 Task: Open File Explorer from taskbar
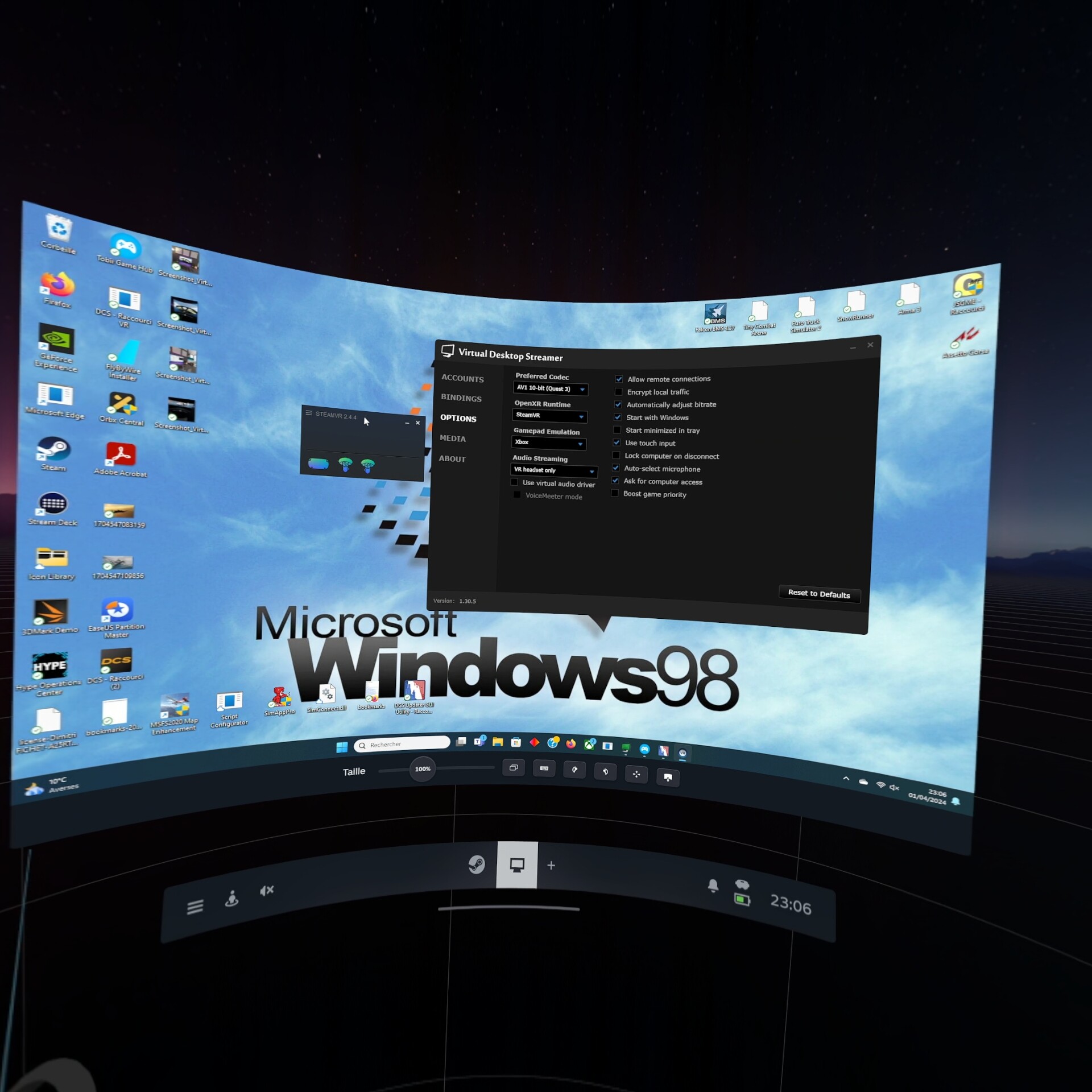pos(498,741)
